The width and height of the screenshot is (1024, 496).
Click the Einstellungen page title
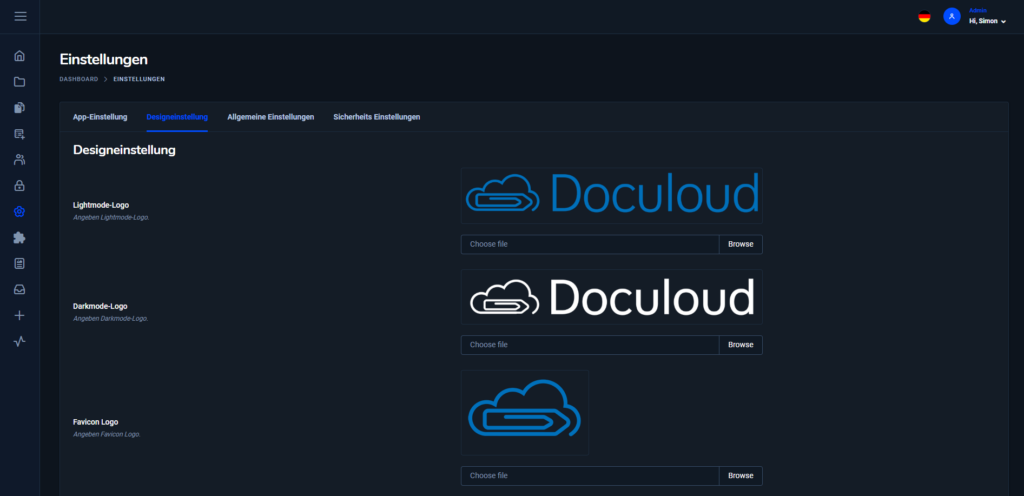coord(103,59)
